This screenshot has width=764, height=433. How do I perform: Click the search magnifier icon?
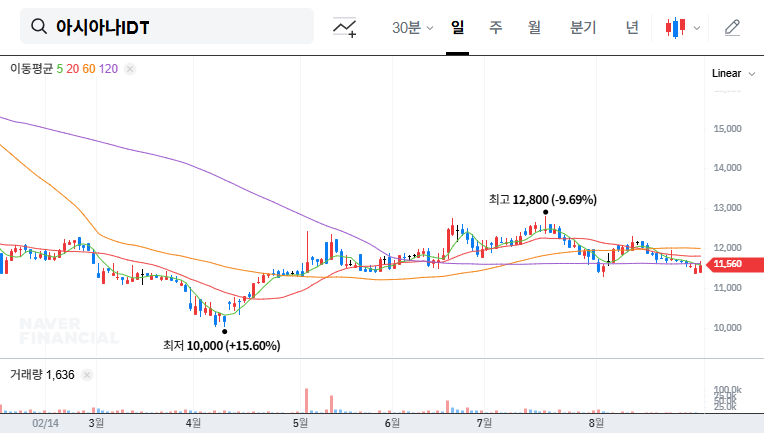coord(39,26)
